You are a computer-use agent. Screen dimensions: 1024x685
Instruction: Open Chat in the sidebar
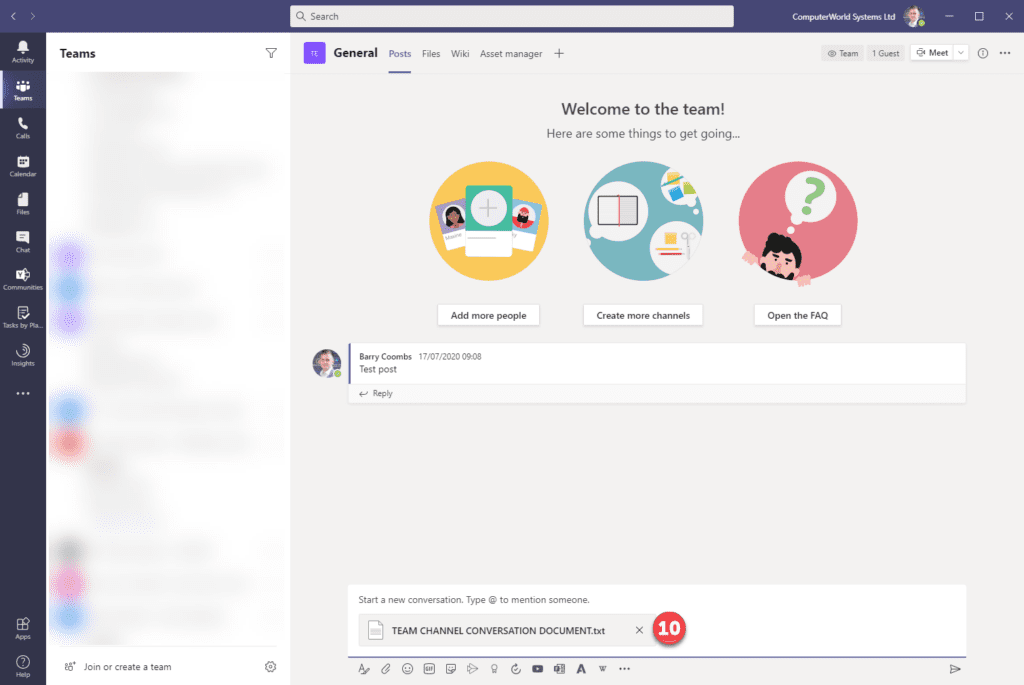pos(23,242)
